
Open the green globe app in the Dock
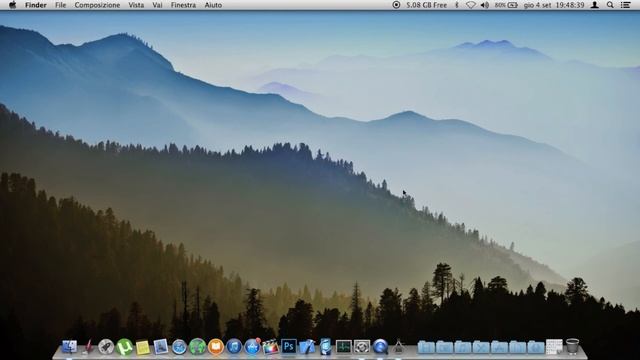pos(198,347)
